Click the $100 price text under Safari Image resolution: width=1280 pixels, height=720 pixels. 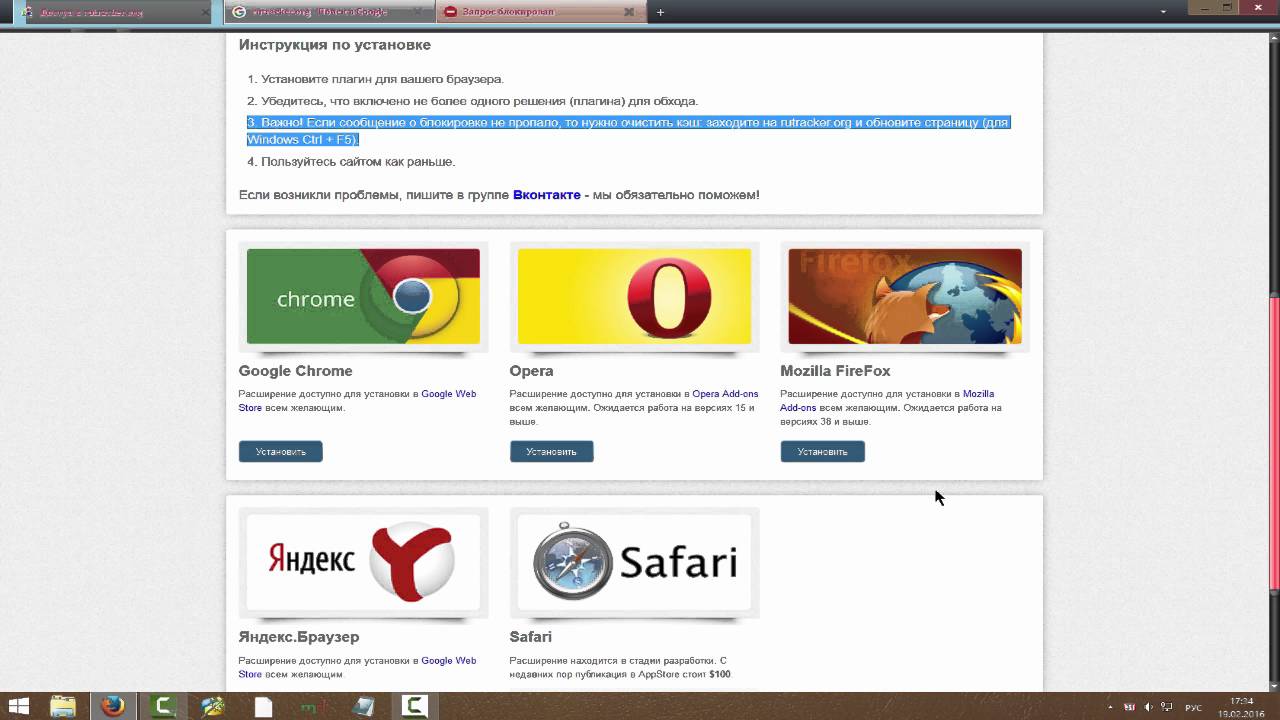coord(719,674)
